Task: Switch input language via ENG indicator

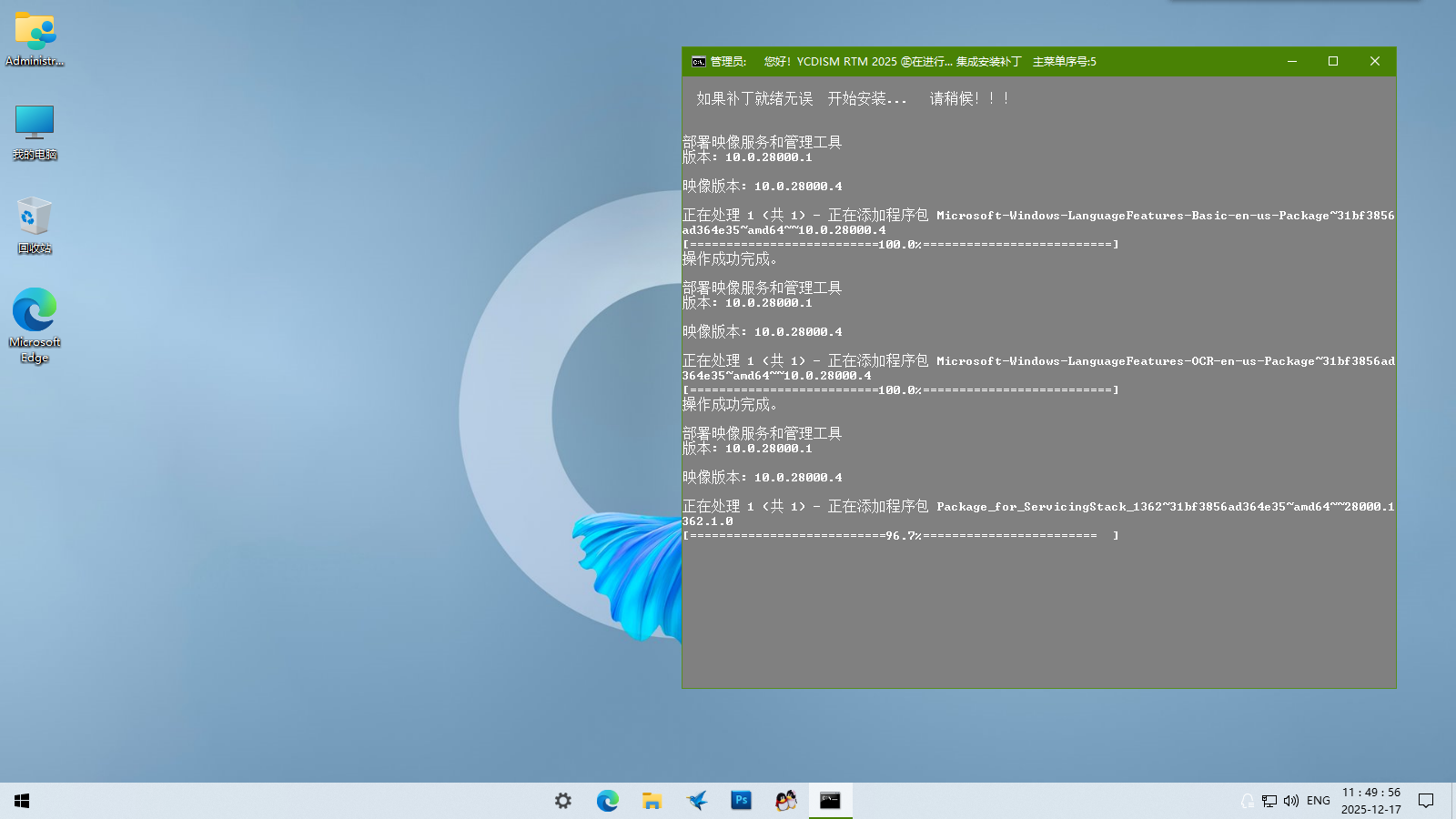Action: (x=1319, y=801)
